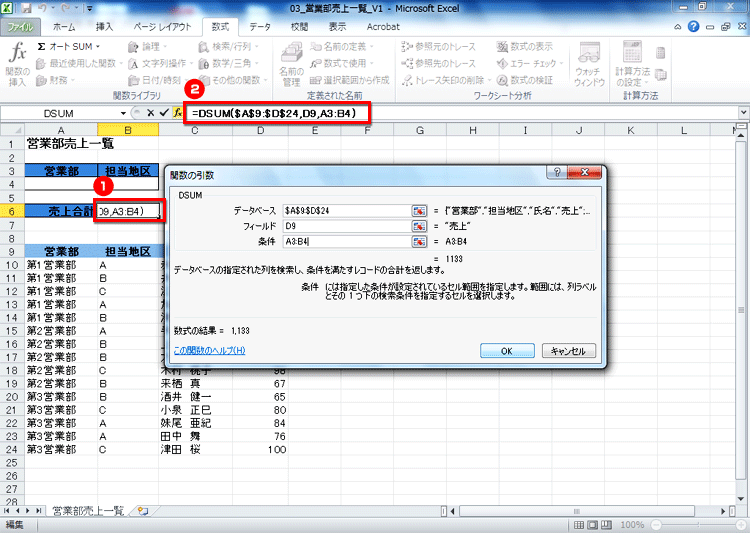
Task: Toggle 数式の表示
Action: pos(525,46)
